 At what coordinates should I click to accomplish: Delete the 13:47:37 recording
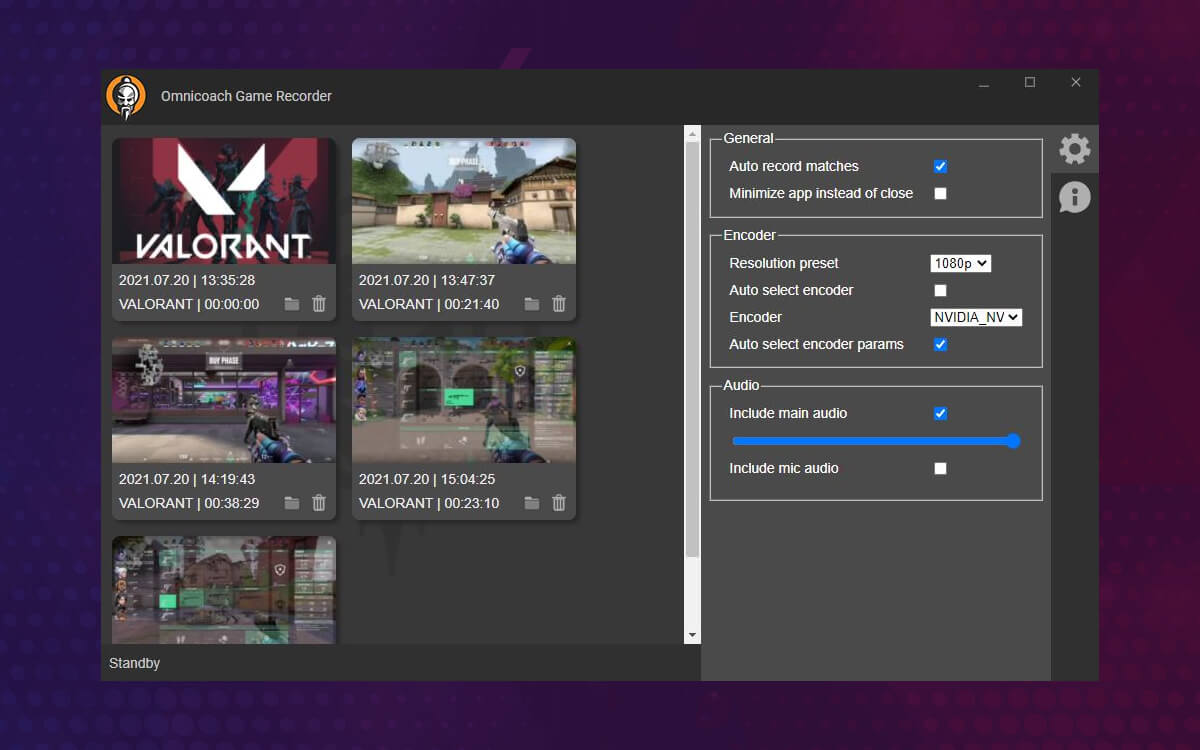click(559, 304)
